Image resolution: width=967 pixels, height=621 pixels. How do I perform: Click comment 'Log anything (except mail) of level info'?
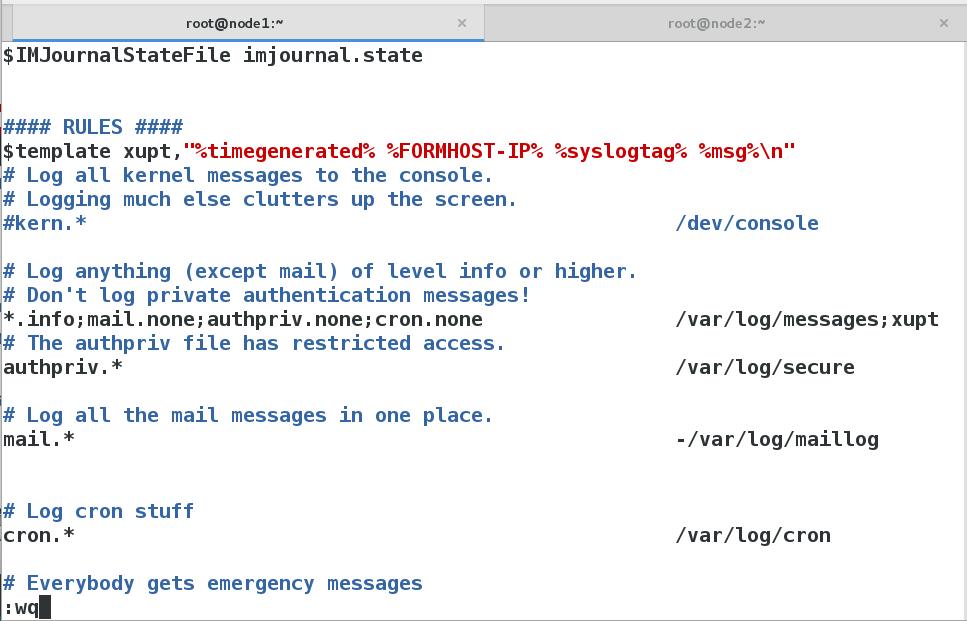pyautogui.click(x=319, y=271)
